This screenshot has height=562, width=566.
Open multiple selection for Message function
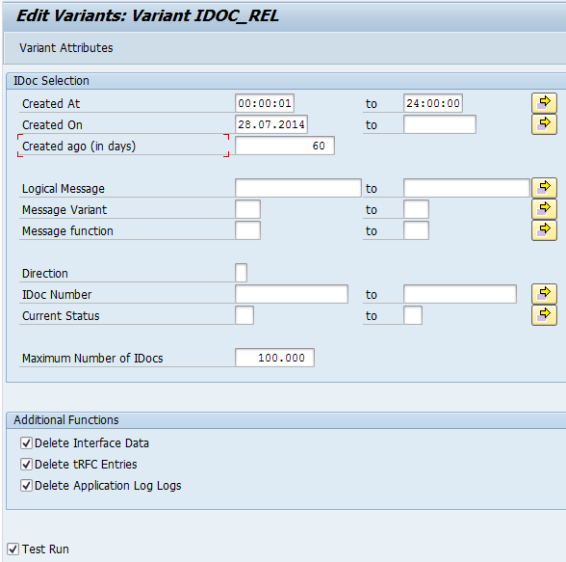click(544, 231)
